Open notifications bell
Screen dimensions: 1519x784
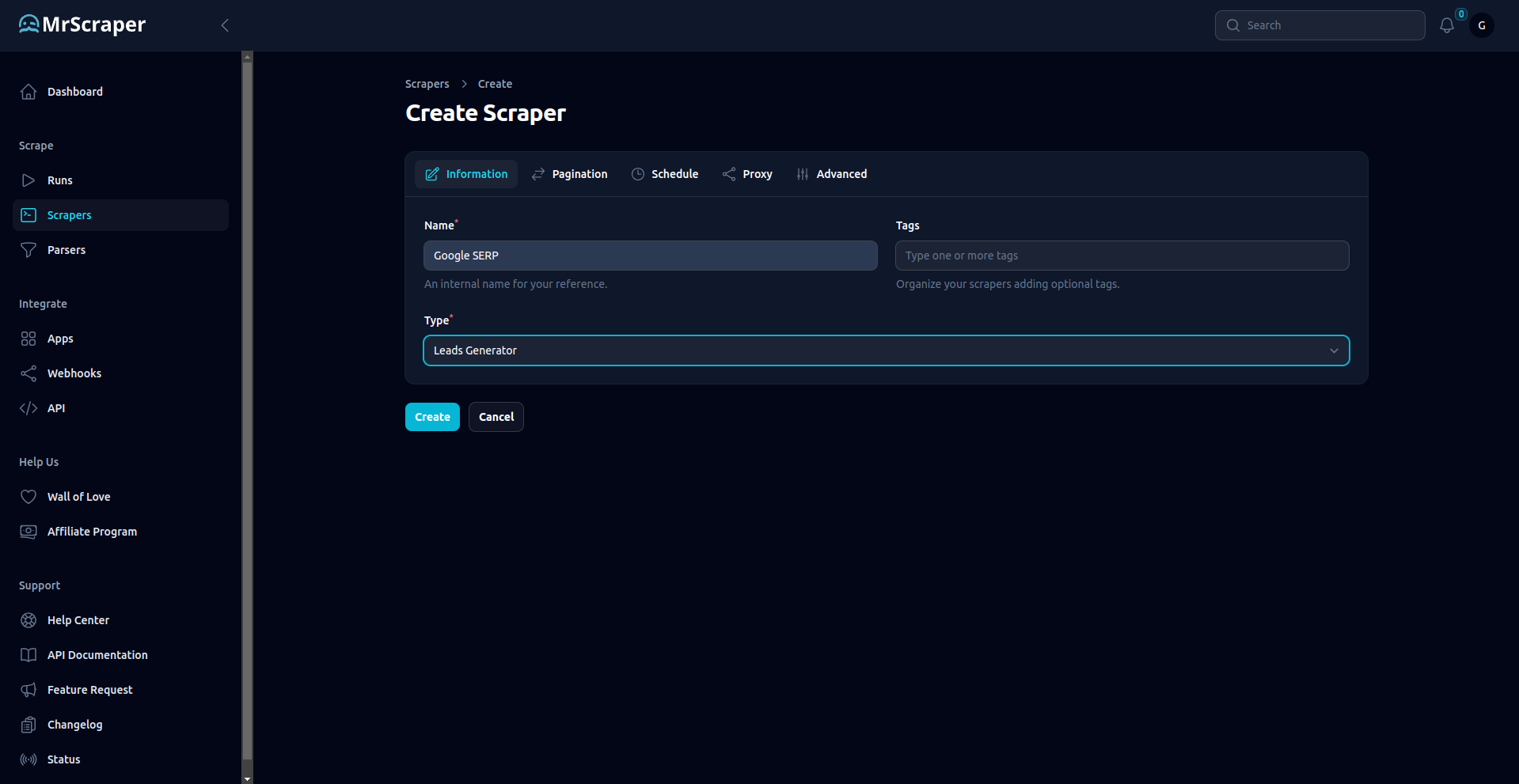[1447, 25]
